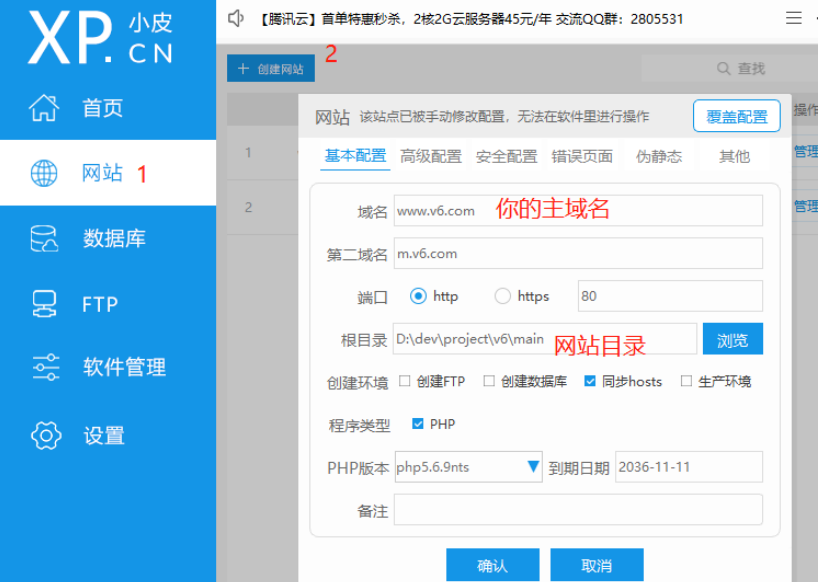Click the 覆盖配置 button
The width and height of the screenshot is (821, 582).
[x=736, y=116]
